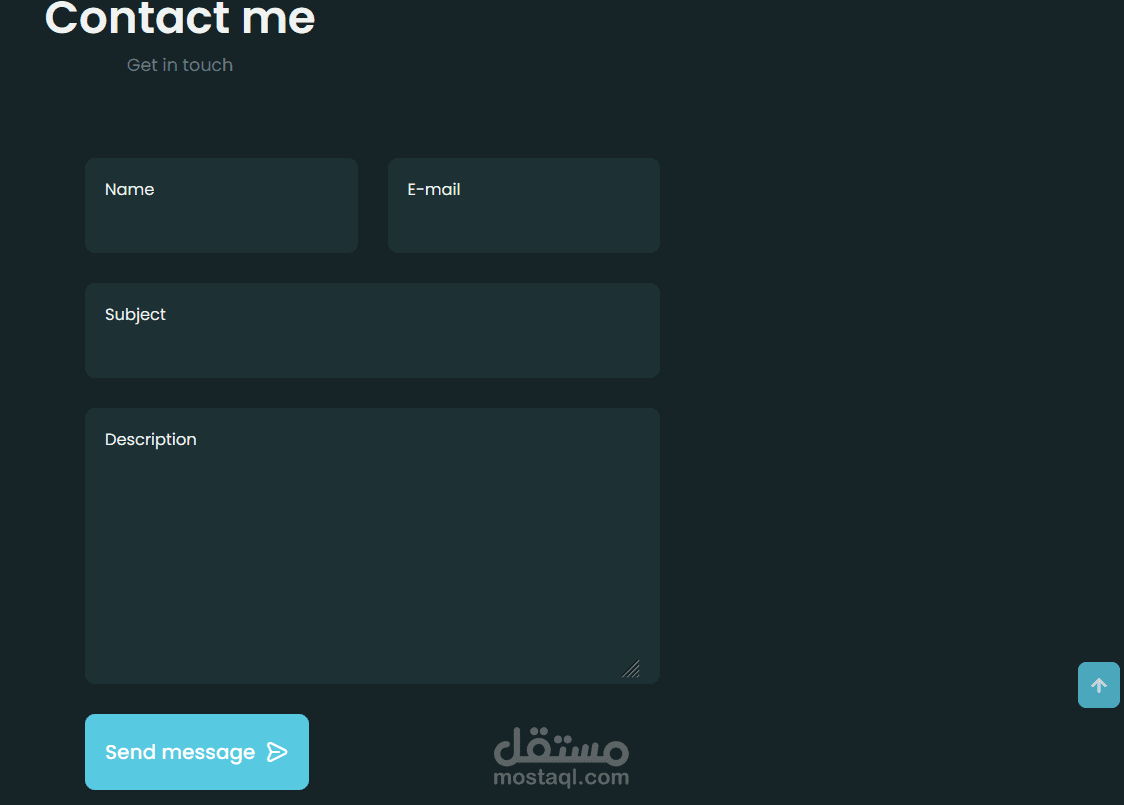The height and width of the screenshot is (805, 1124).
Task: Click the 'Send message' button text
Action: (180, 752)
